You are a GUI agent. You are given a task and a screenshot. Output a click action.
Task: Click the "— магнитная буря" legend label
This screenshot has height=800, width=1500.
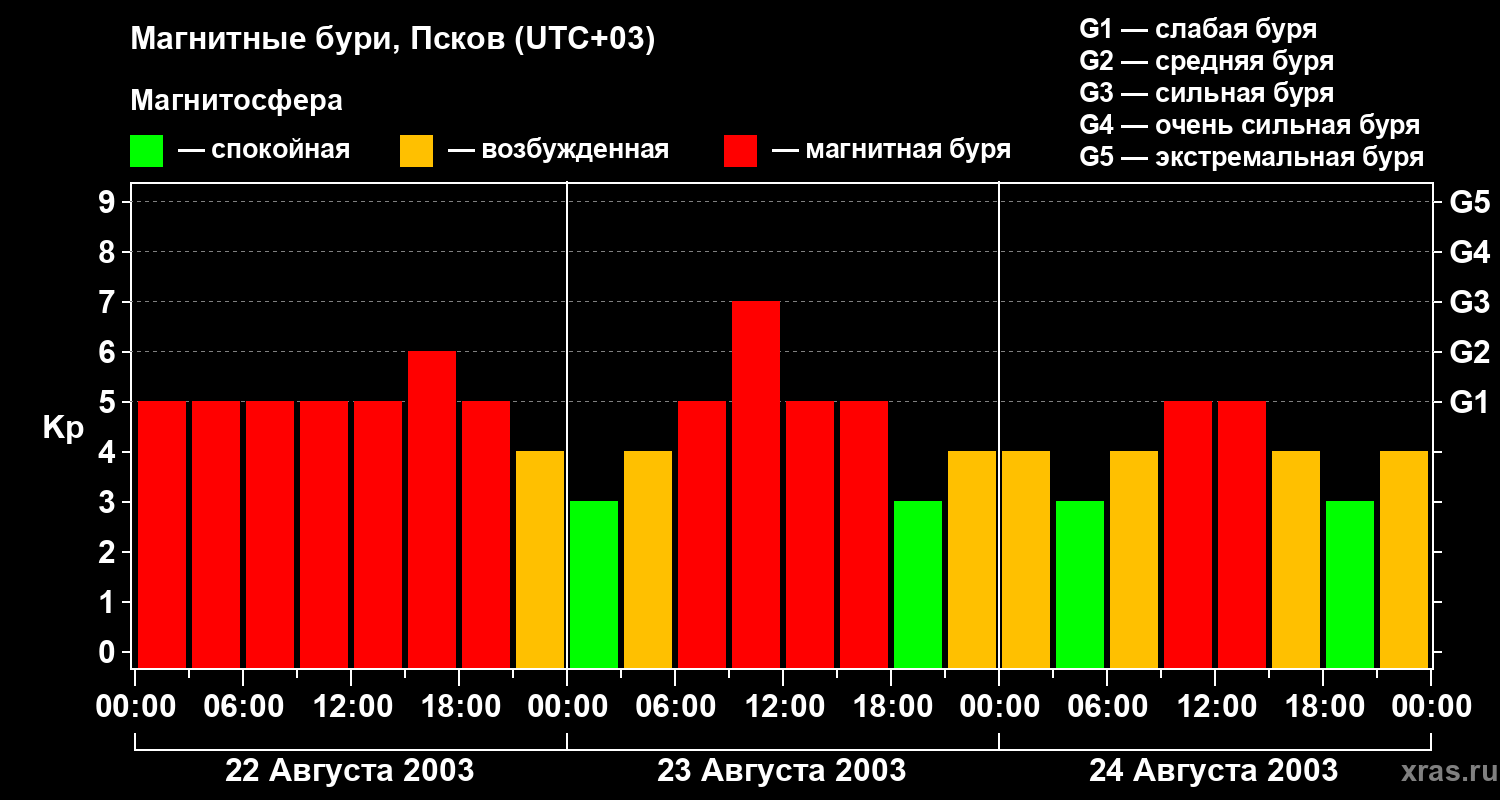tap(892, 150)
